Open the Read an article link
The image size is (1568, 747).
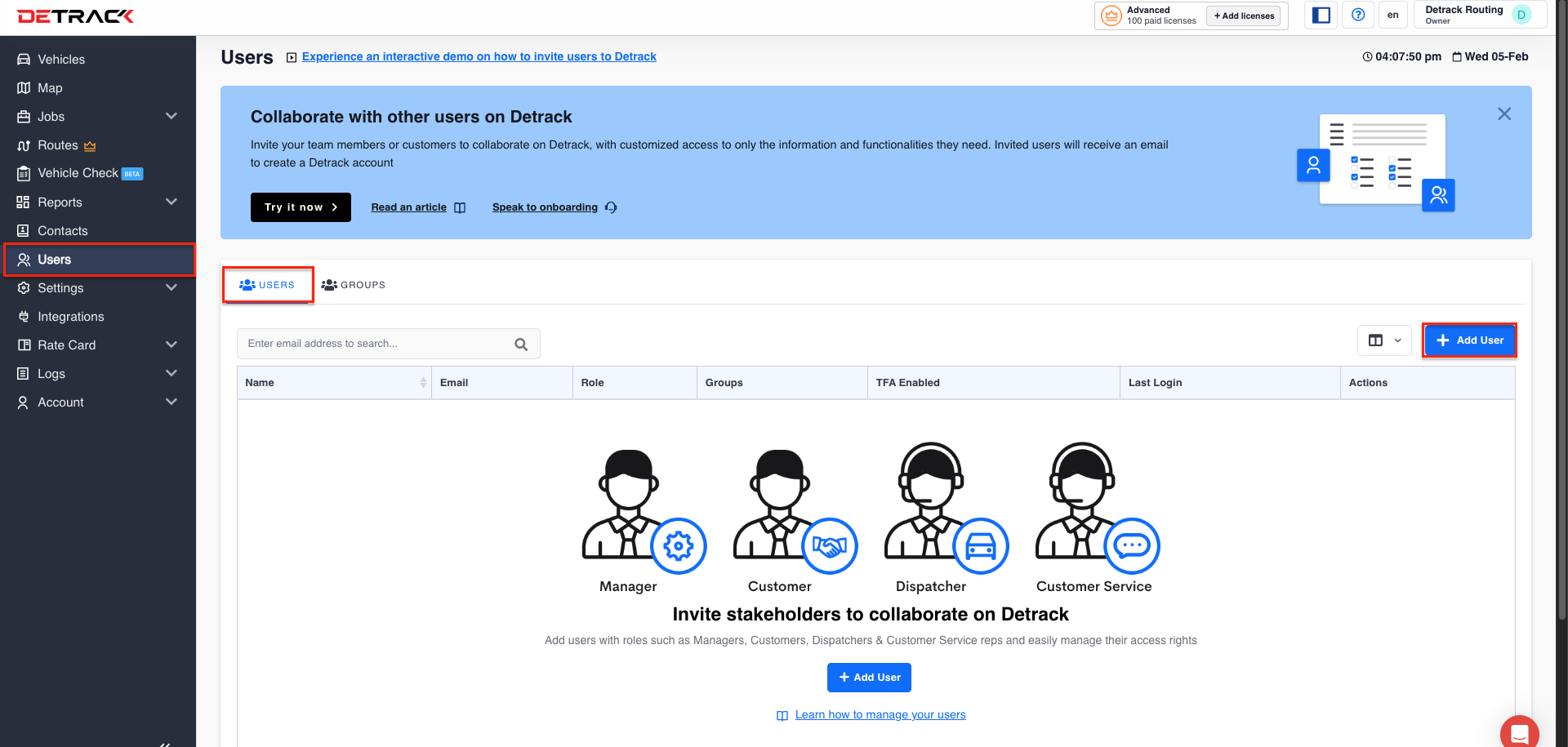pos(409,207)
